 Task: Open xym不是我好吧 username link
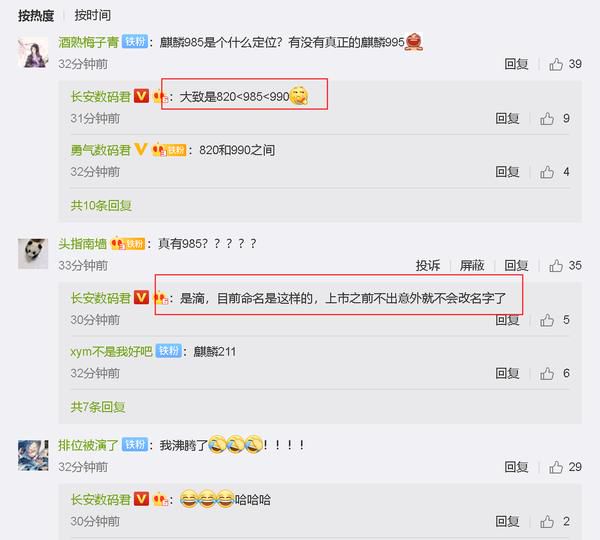[111, 351]
